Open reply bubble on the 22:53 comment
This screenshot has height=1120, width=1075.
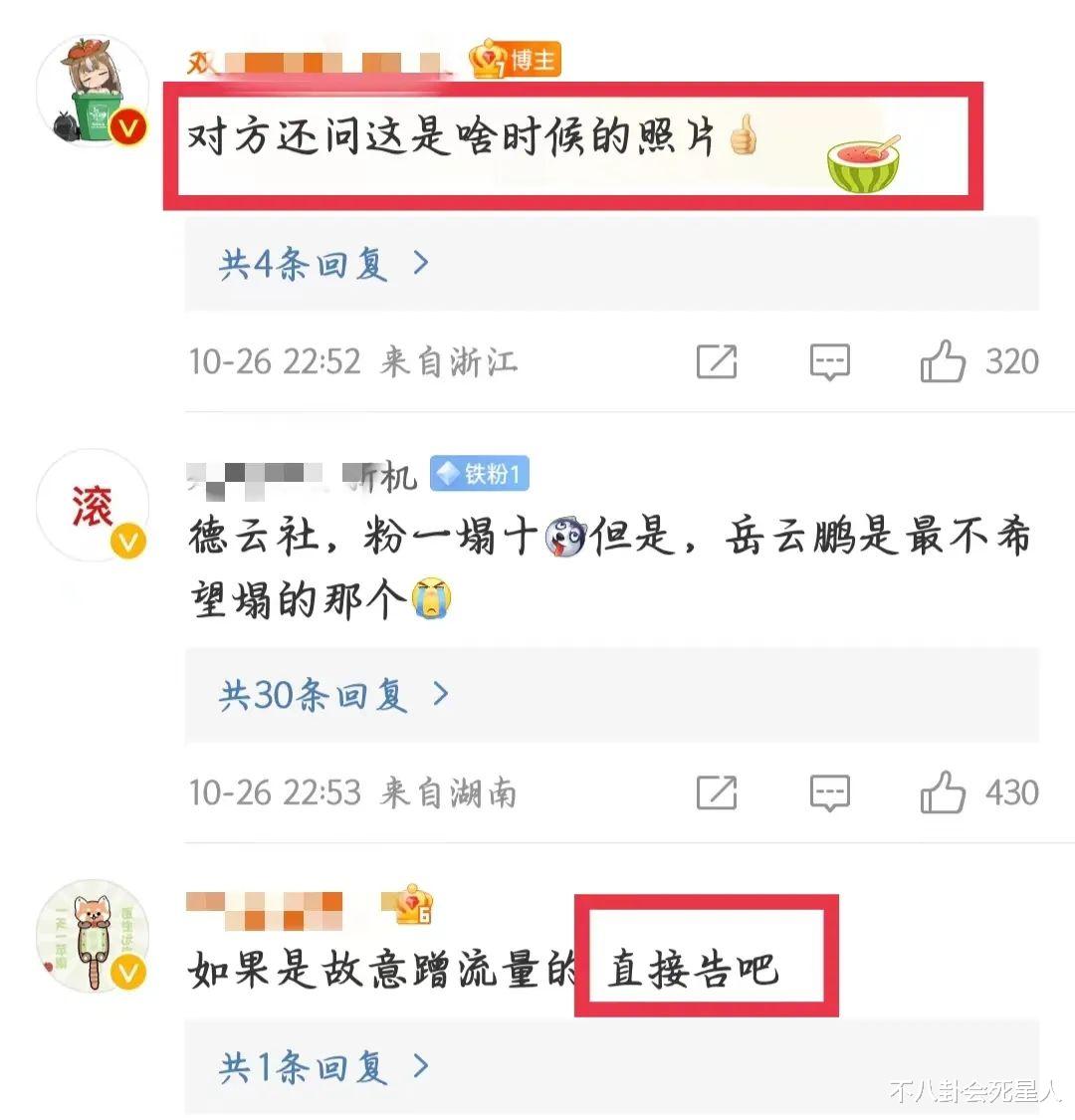pyautogui.click(x=829, y=792)
